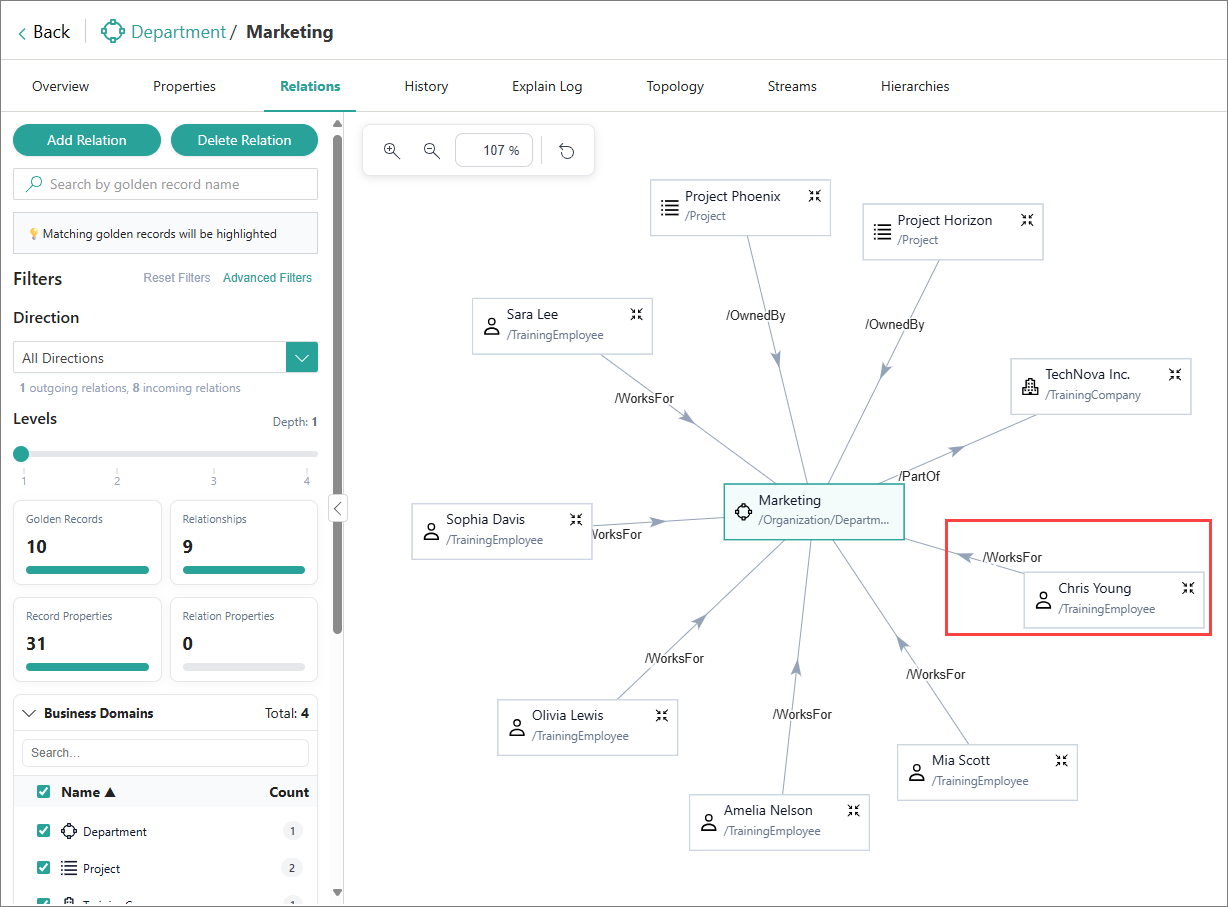The image size is (1228, 907).
Task: Click the zoom out magnifier icon
Action: [432, 151]
